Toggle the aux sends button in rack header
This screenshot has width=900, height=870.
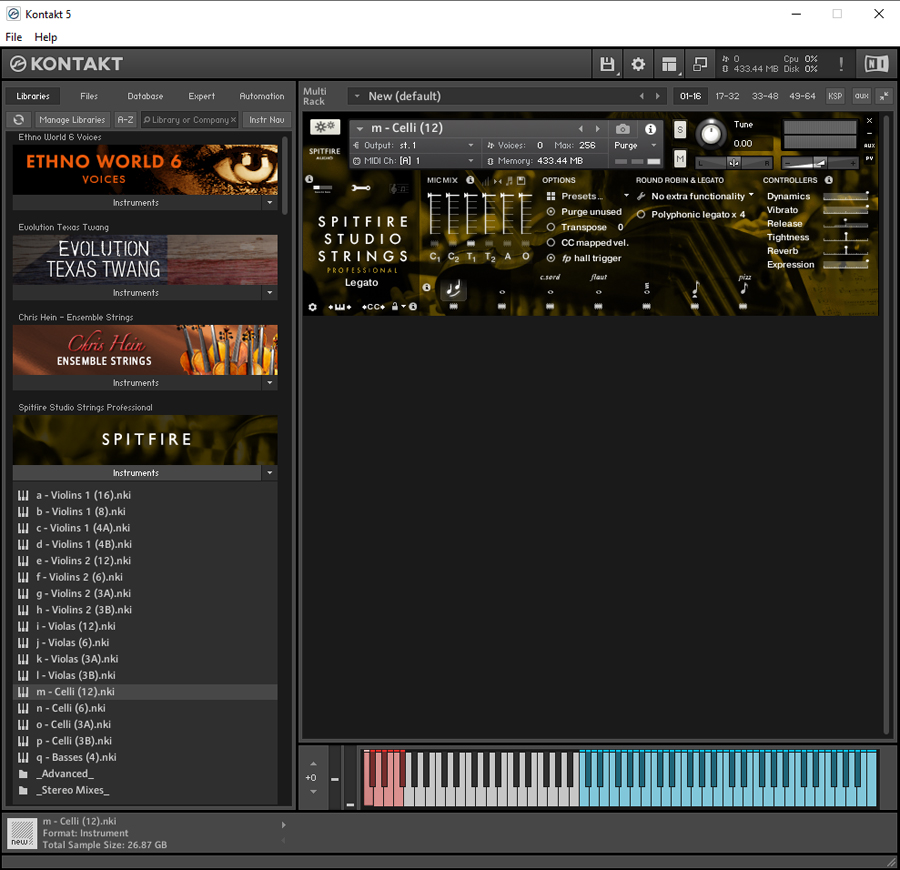coord(862,96)
